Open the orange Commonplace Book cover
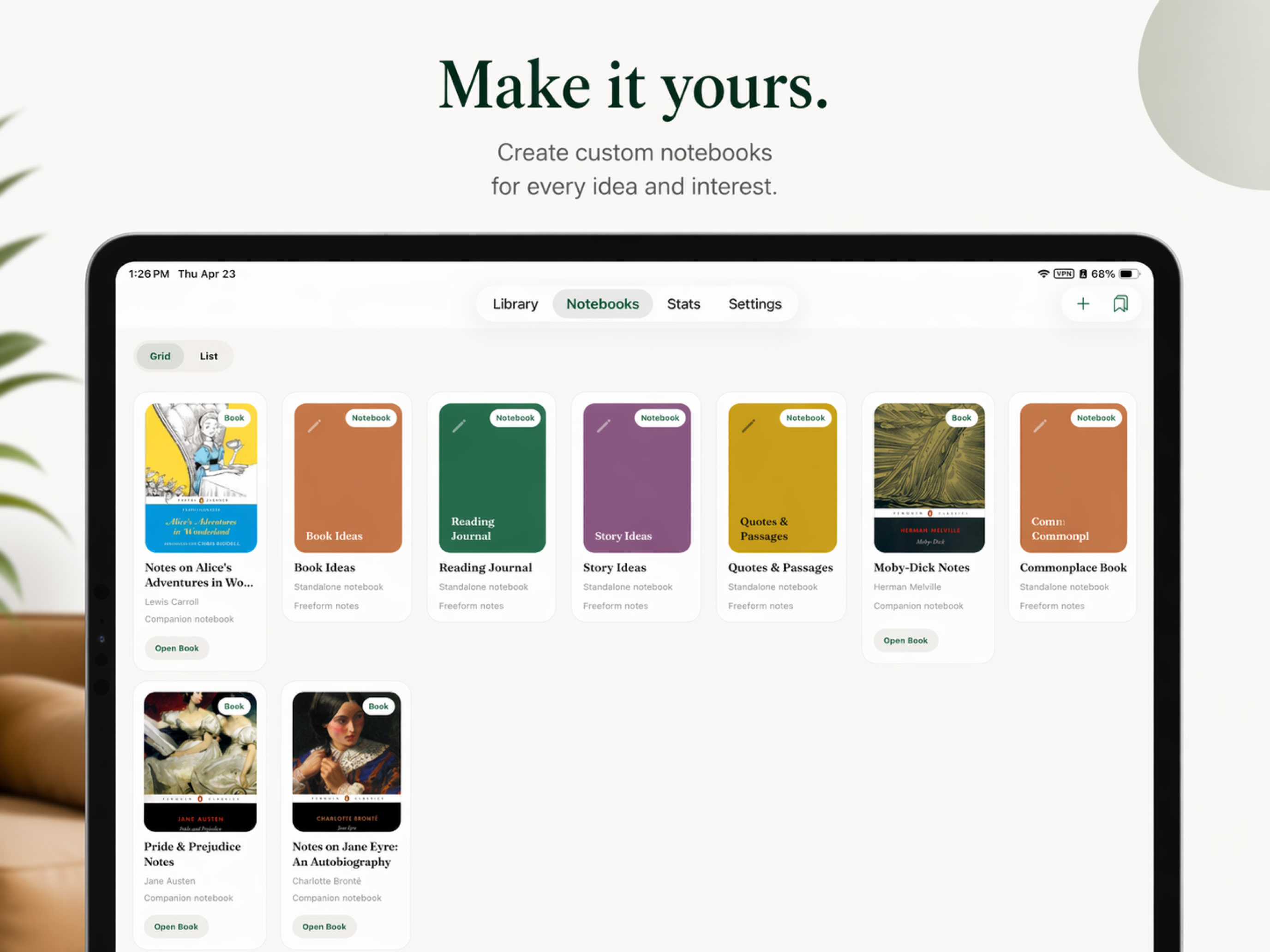Image resolution: width=1270 pixels, height=952 pixels. pyautogui.click(x=1073, y=478)
